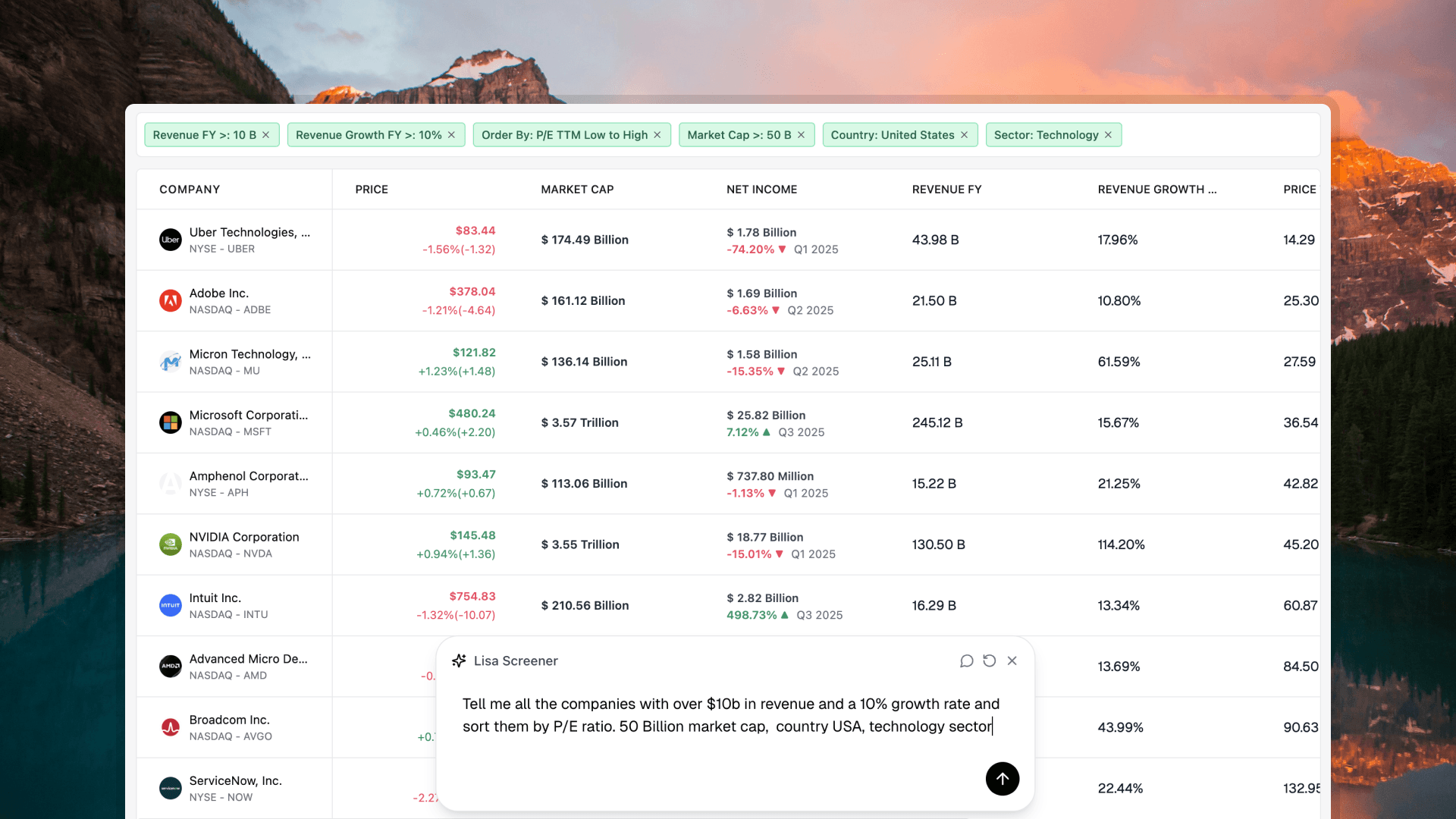1456x819 pixels.
Task: Click the Amphenol logo icon
Action: point(171,483)
